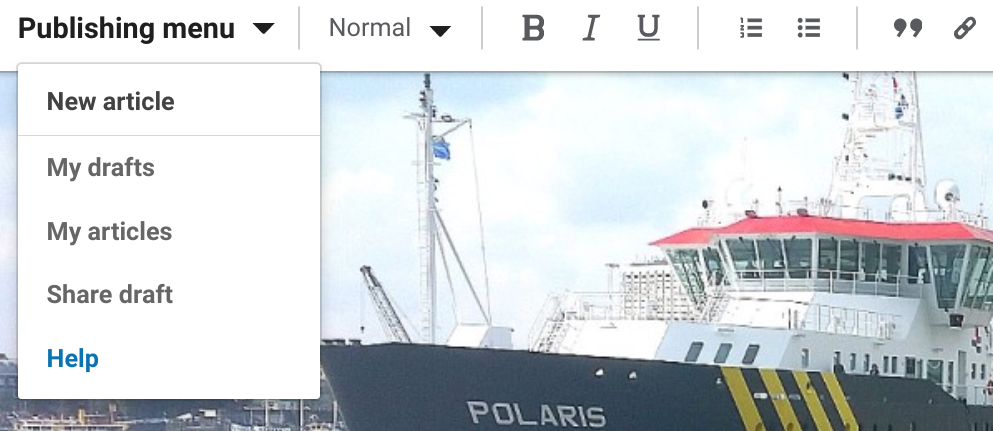Click the arrow beside Normal style
Screen dimensions: 993x431
coord(440,30)
